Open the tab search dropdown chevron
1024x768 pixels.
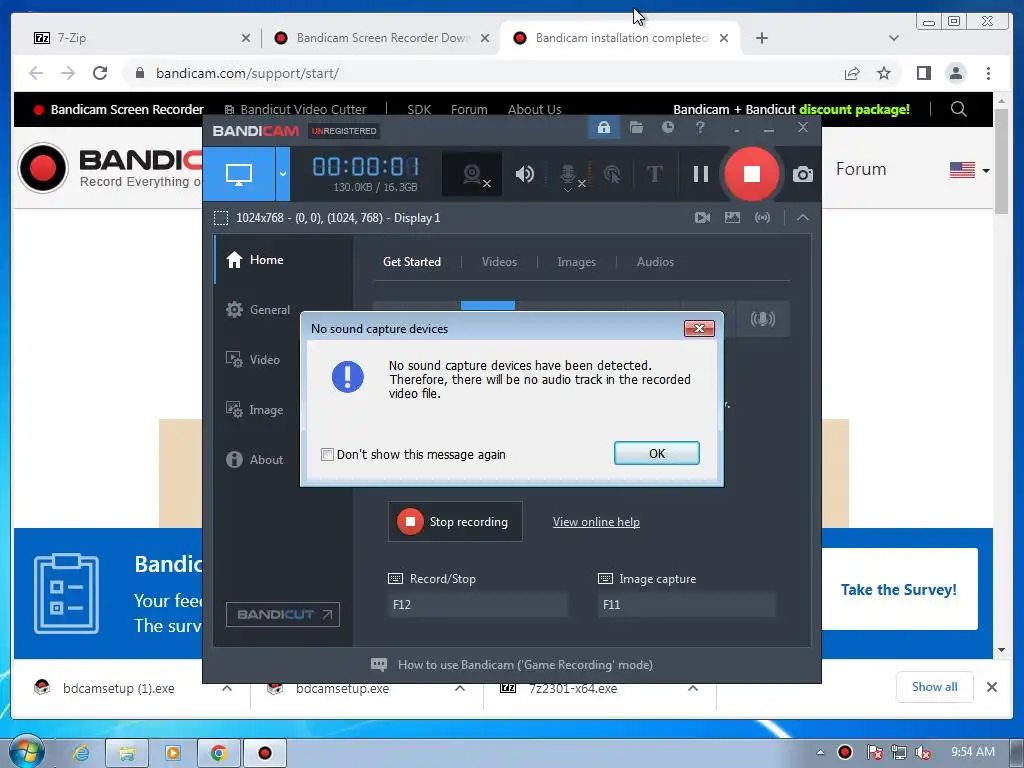(x=894, y=38)
